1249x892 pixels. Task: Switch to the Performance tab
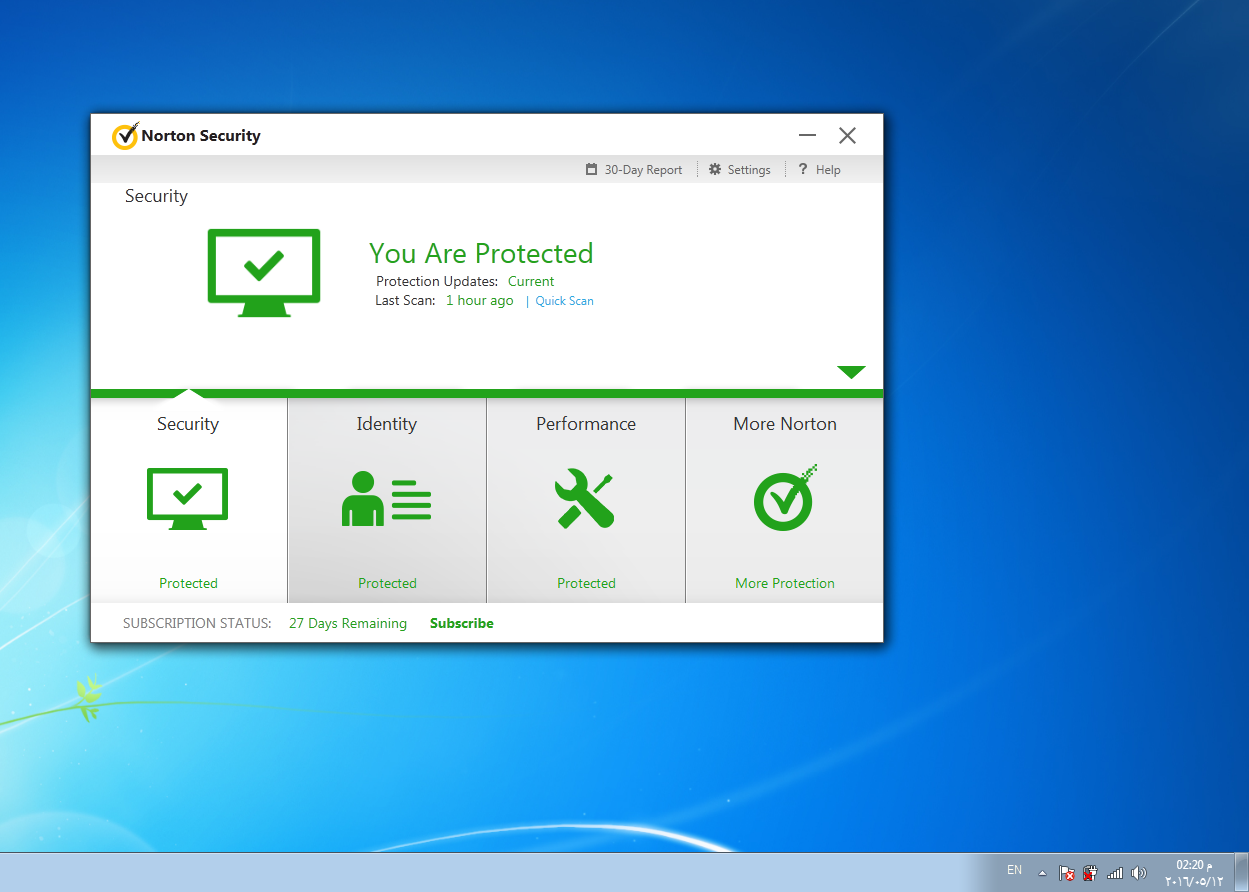coord(586,500)
